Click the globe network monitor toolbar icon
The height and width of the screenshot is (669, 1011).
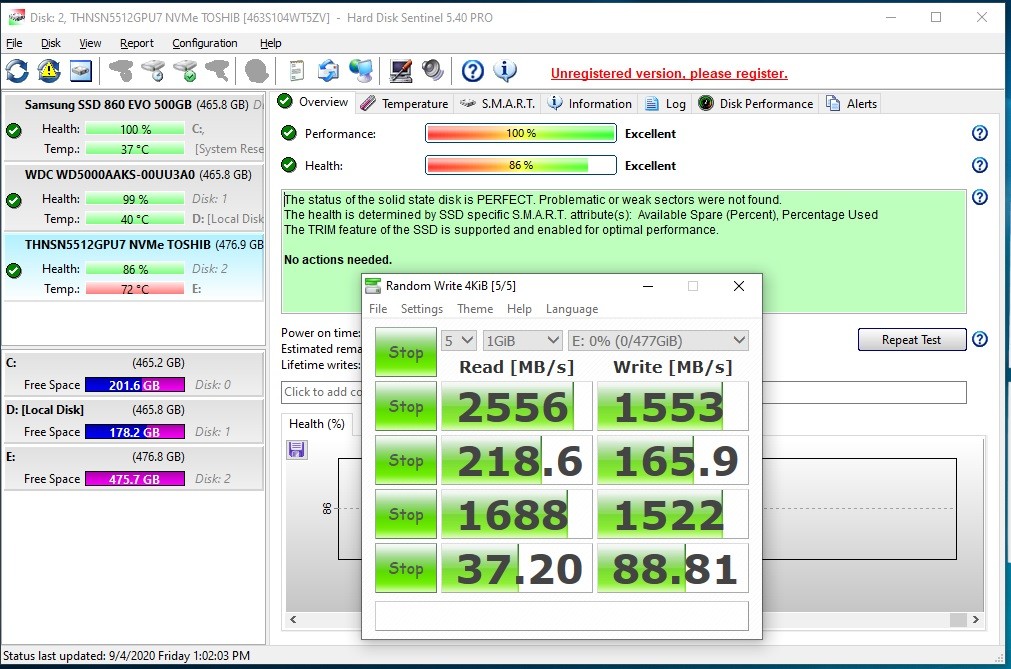click(361, 71)
